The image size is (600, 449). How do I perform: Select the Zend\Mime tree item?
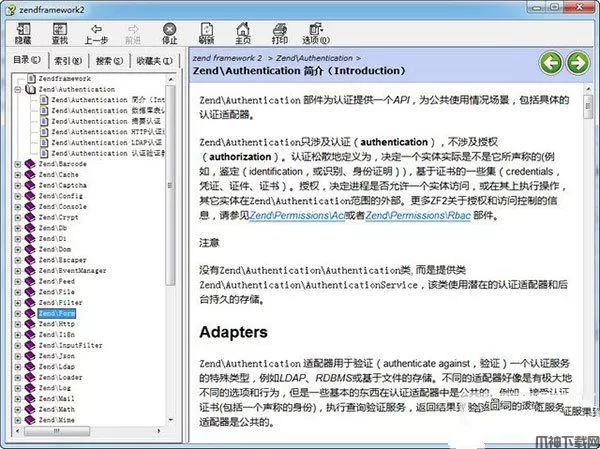(x=57, y=420)
